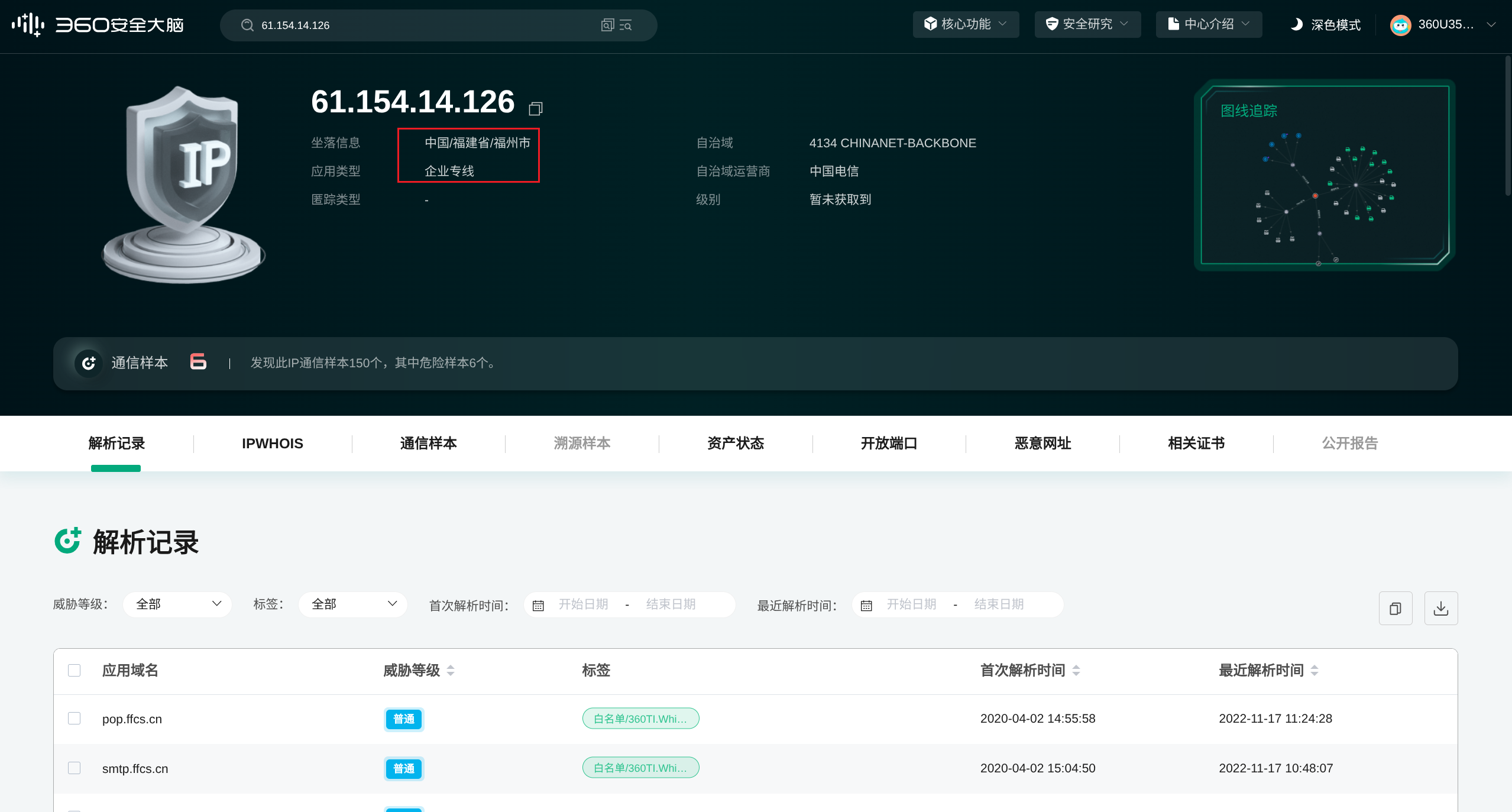Screen dimensions: 1512x812
Task: Click the 360安全大脑 logo
Action: (x=98, y=25)
